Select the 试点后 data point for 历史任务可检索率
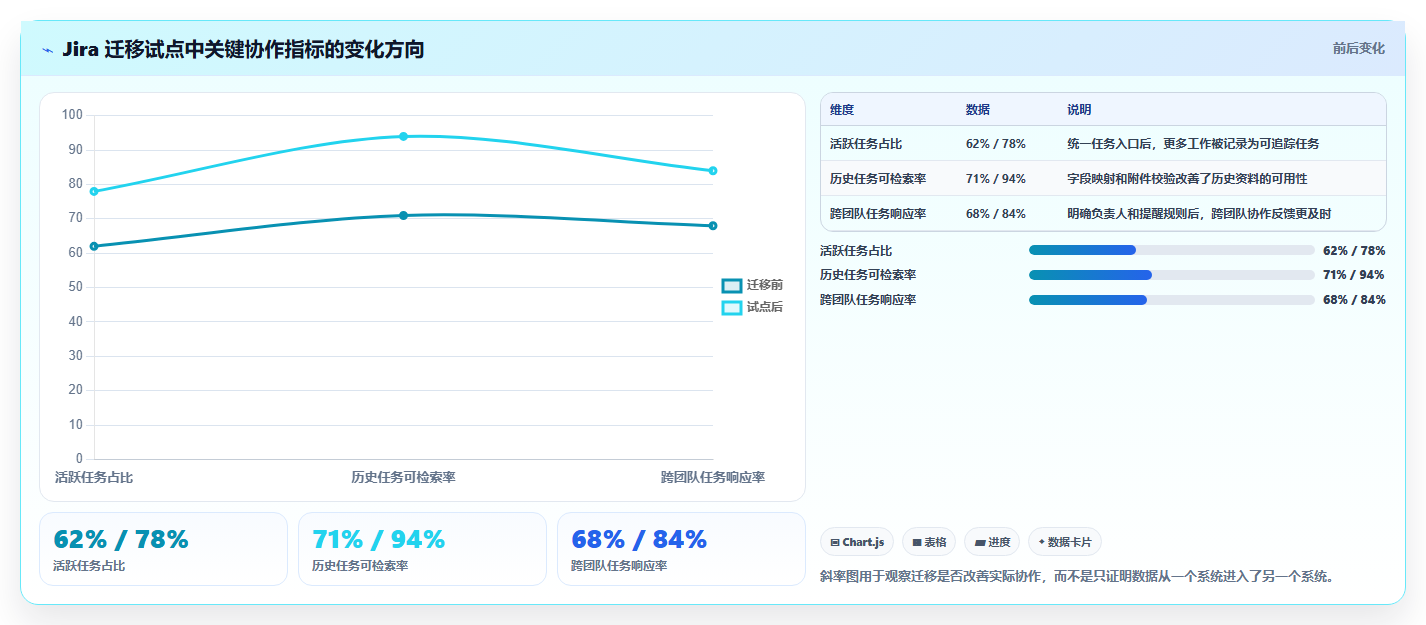 pyautogui.click(x=403, y=136)
